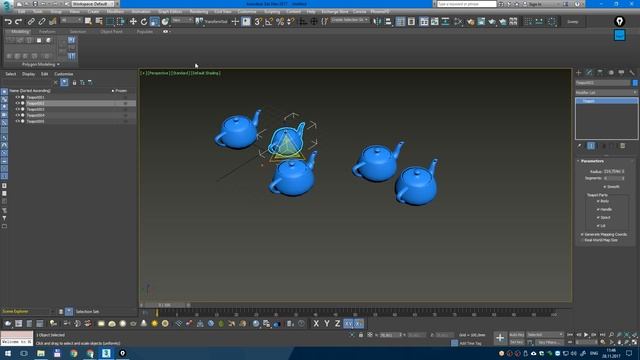Click the Y axis constraint button
The height and width of the screenshot is (360, 640).
pyautogui.click(x=327, y=324)
